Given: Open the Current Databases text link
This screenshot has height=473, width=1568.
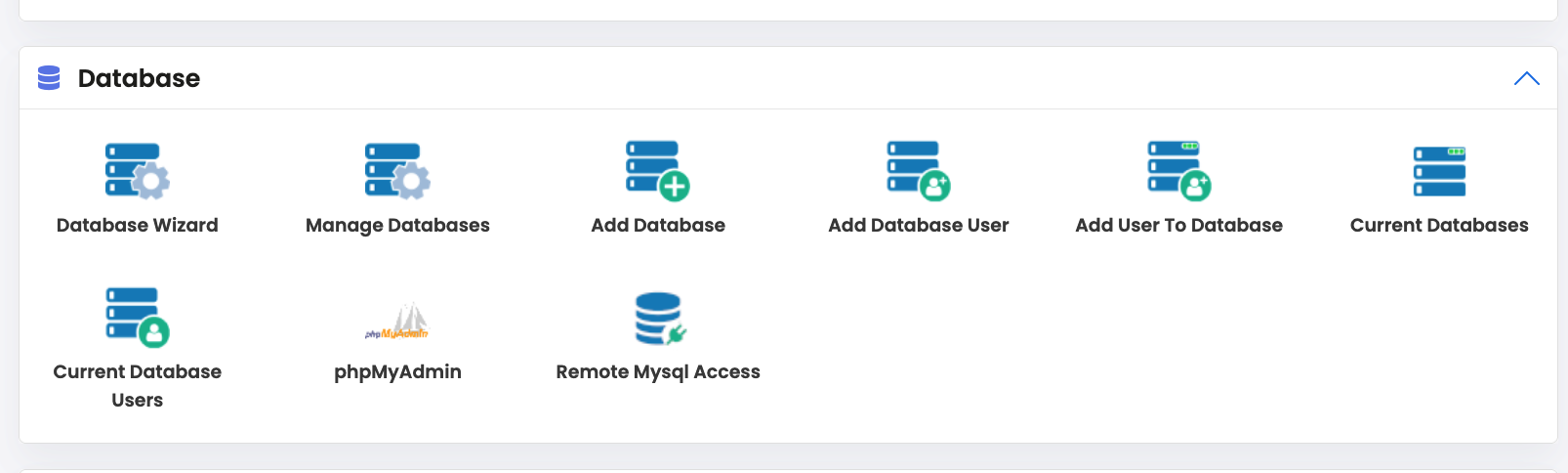Looking at the screenshot, I should coord(1439,225).
